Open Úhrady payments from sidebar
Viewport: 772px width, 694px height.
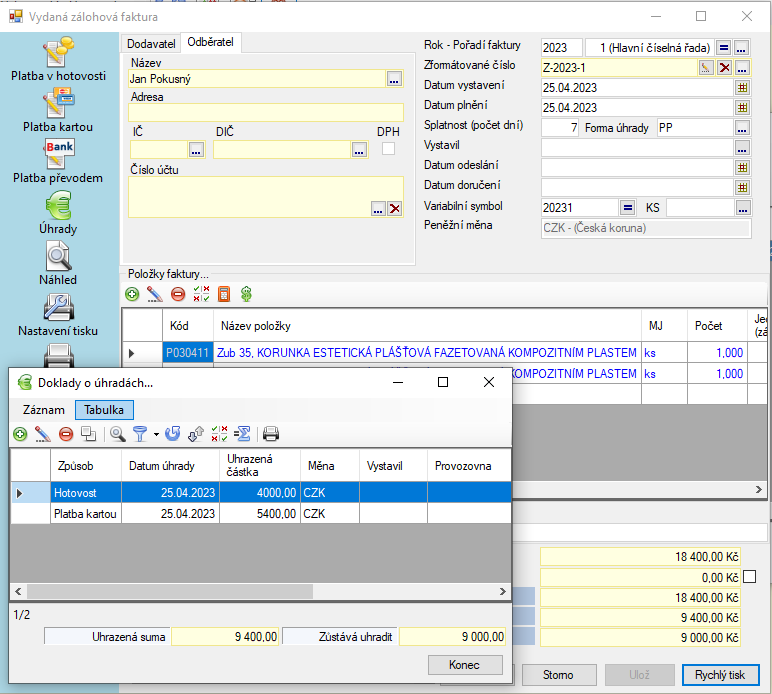58,213
